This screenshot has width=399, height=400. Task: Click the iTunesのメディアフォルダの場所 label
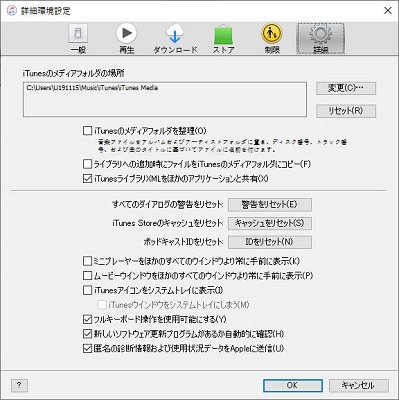[x=73, y=73]
